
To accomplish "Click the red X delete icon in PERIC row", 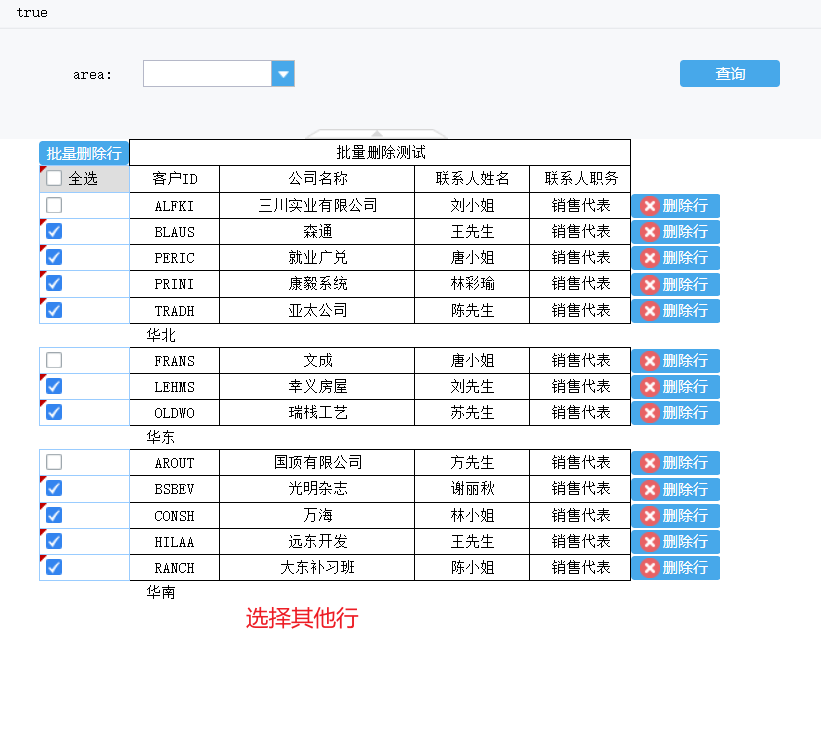I will [650, 258].
